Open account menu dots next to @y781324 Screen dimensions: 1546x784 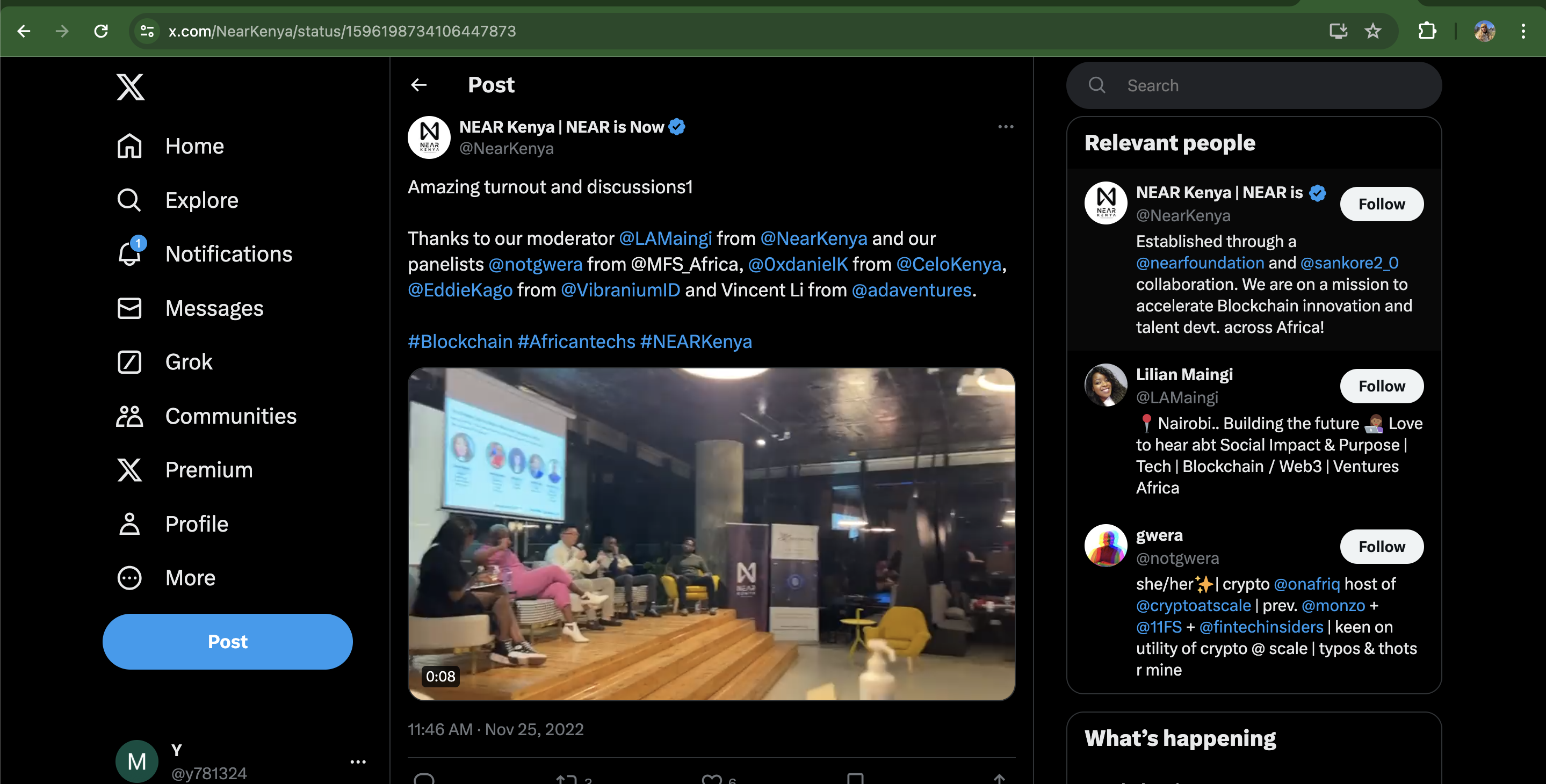tap(358, 762)
